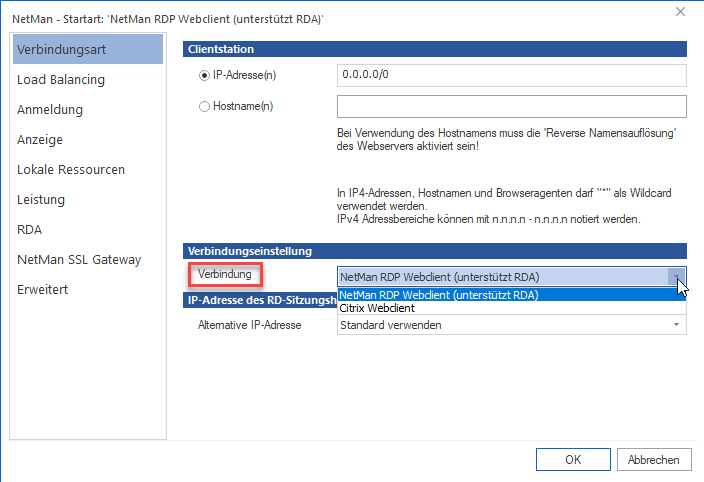Close the NetMan Startart dialog
This screenshot has height=482, width=704.
coord(681,12)
